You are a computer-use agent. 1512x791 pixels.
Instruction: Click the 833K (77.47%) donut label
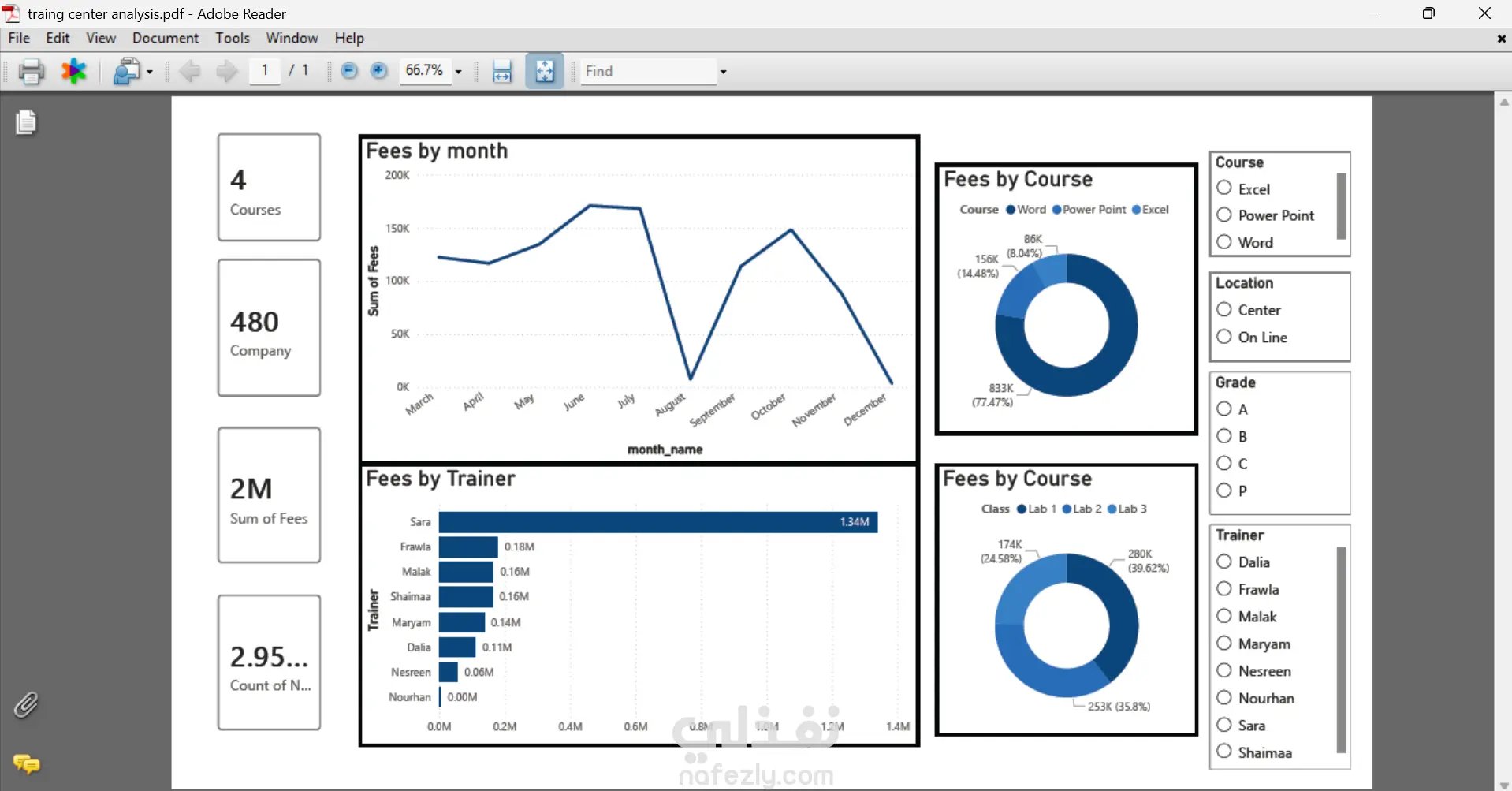(992, 395)
